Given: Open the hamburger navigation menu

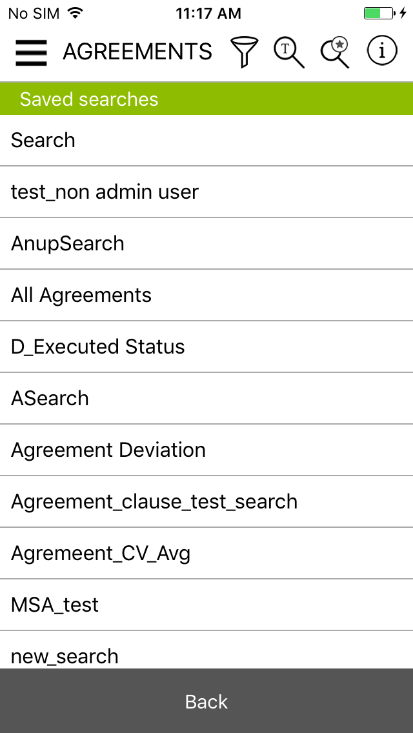Looking at the screenshot, I should (x=31, y=52).
